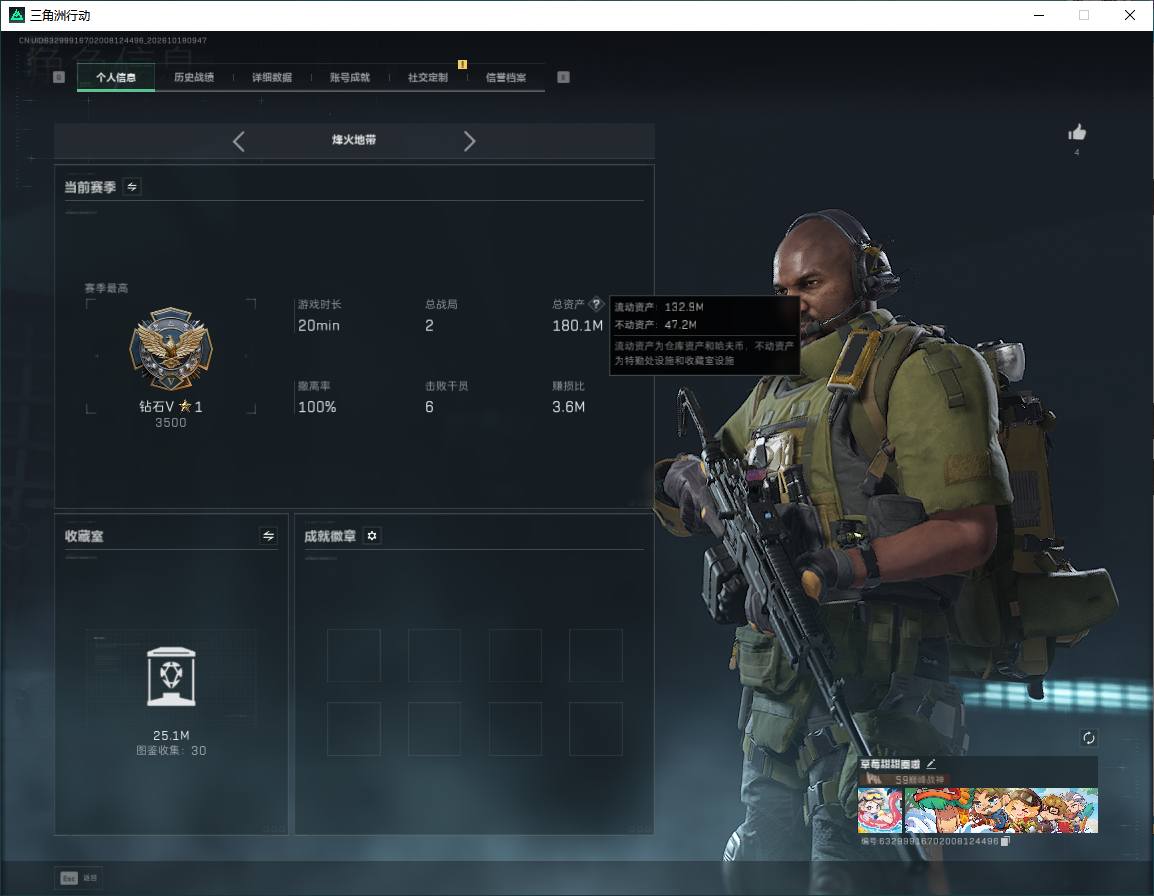
Task: Click the 图鉴收集 count text
Action: (171, 751)
